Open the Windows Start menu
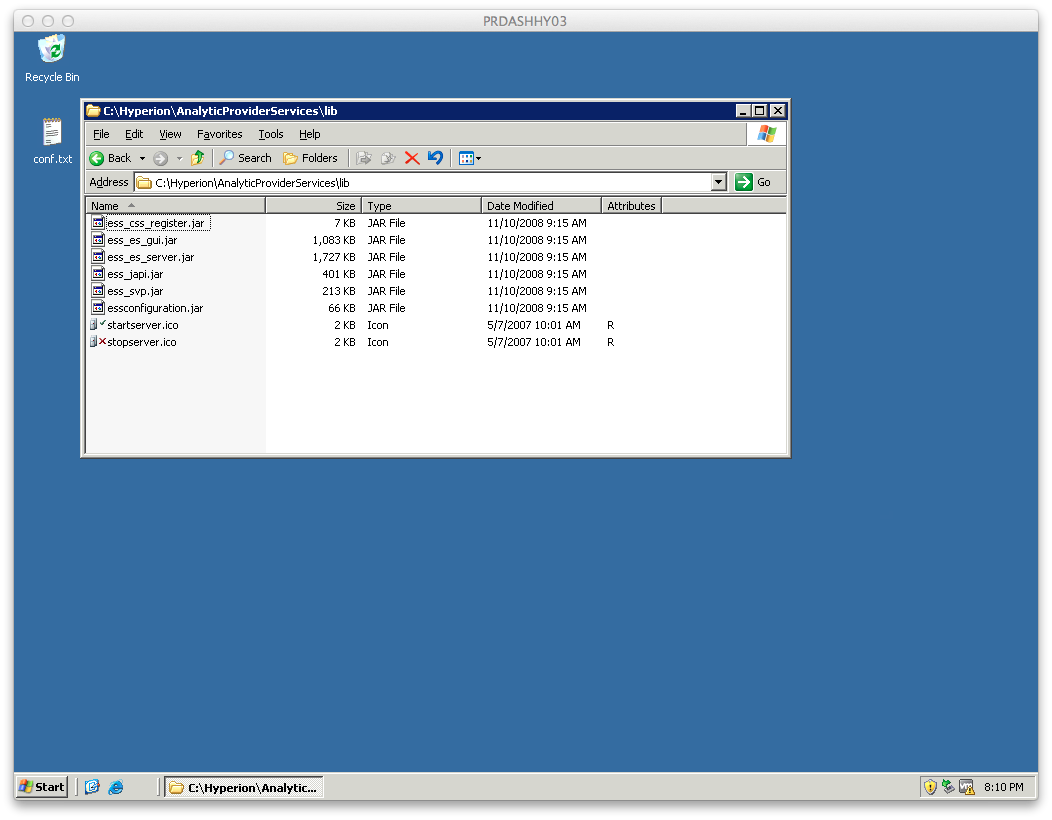Screen dimensions: 1052x820 coord(42,787)
